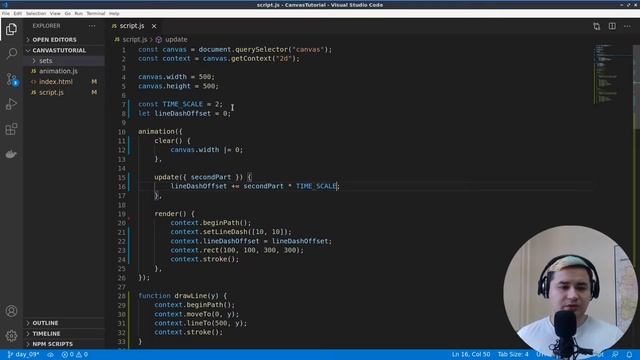Open the Docker view in activity bar
The height and width of the screenshot is (360, 640).
pyautogui.click(x=11, y=154)
